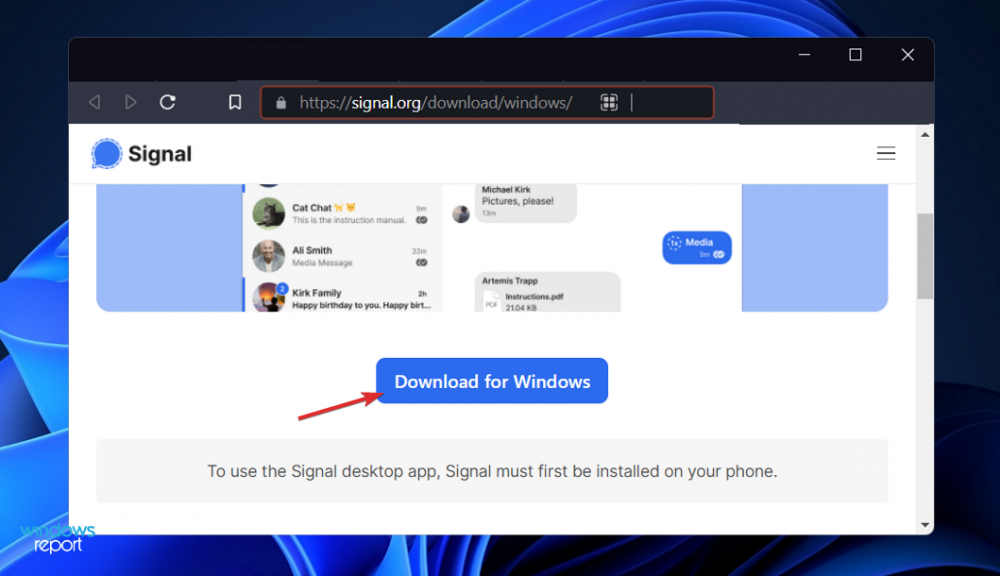
Task: Select the browser back navigation arrow
Action: (x=94, y=101)
